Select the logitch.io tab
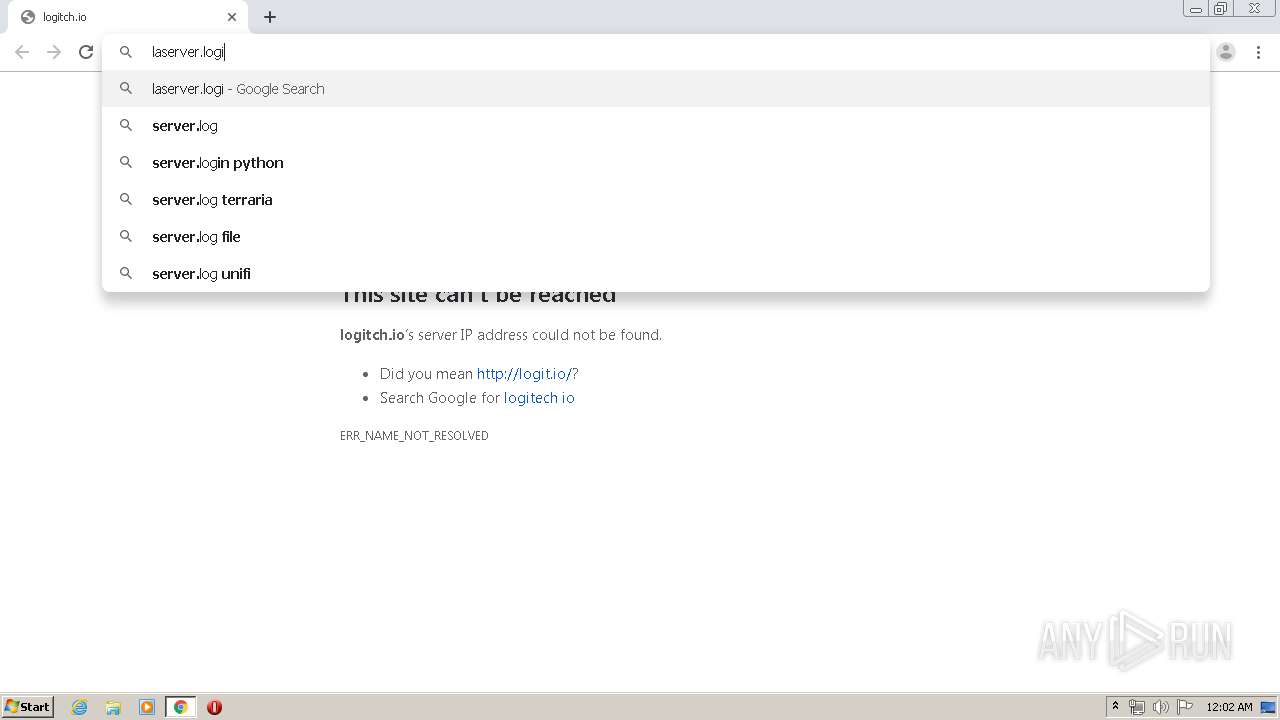The height and width of the screenshot is (720, 1280). coord(128,17)
